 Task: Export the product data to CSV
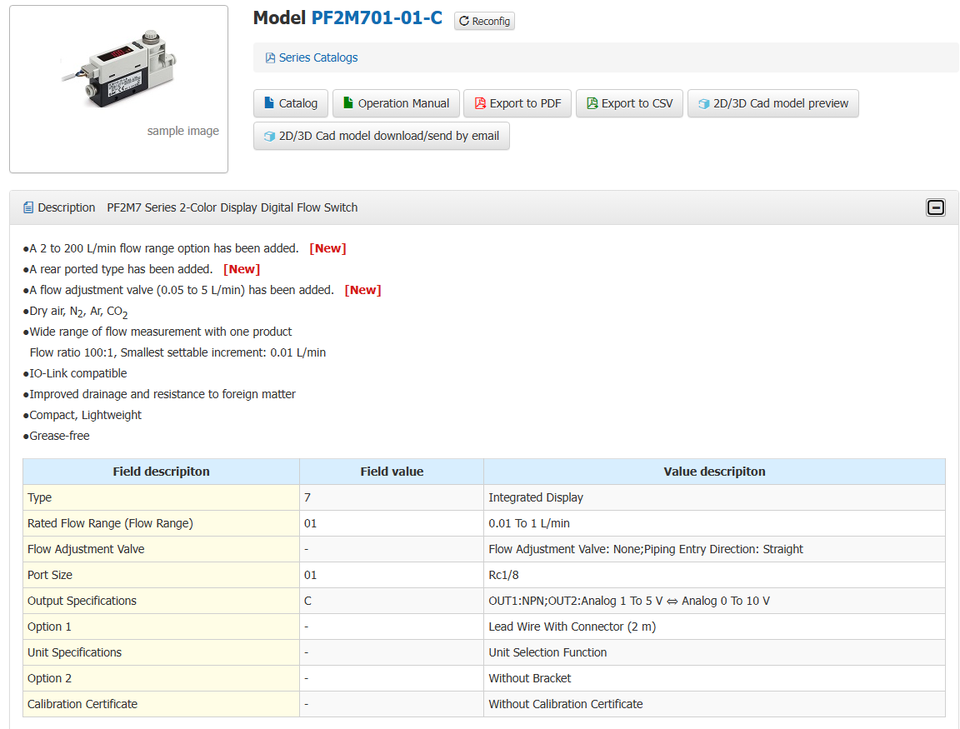(x=629, y=103)
